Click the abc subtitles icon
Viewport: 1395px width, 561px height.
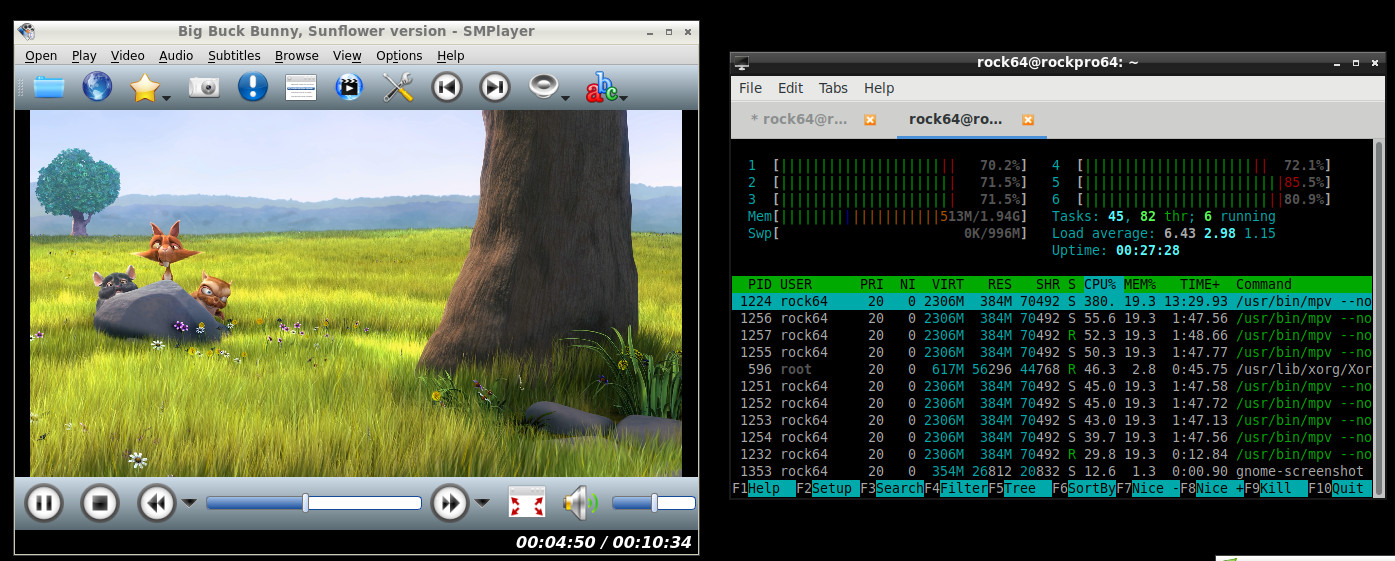tap(601, 88)
